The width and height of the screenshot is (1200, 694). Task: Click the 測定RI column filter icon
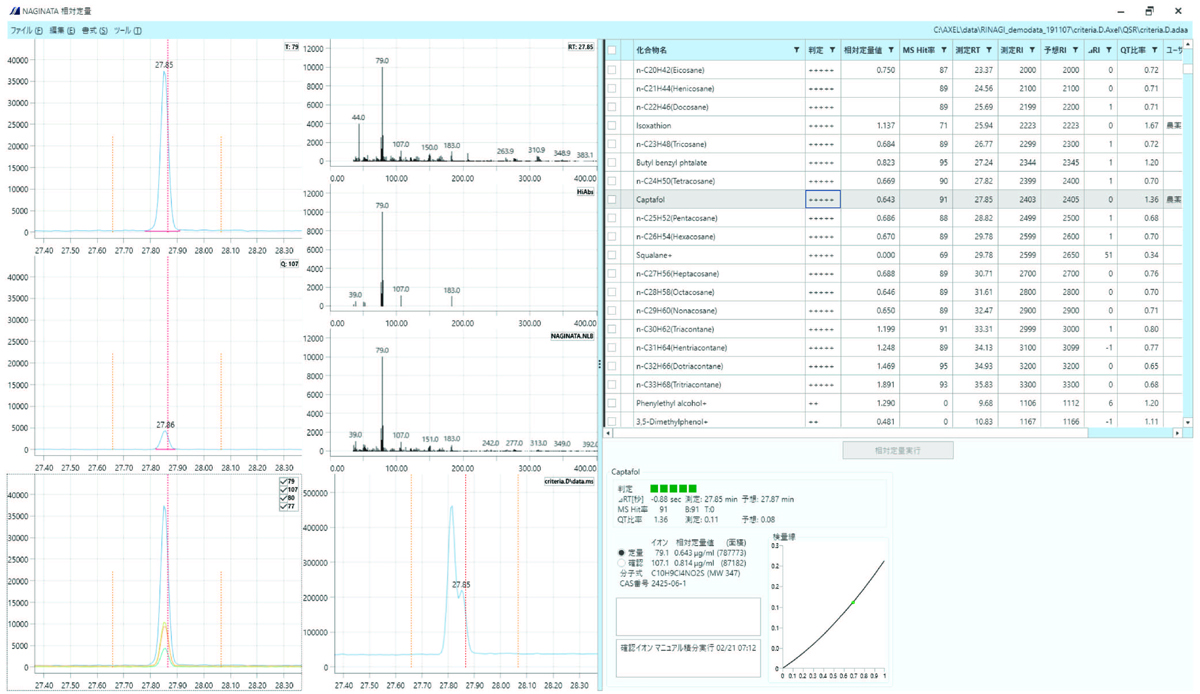[1032, 50]
